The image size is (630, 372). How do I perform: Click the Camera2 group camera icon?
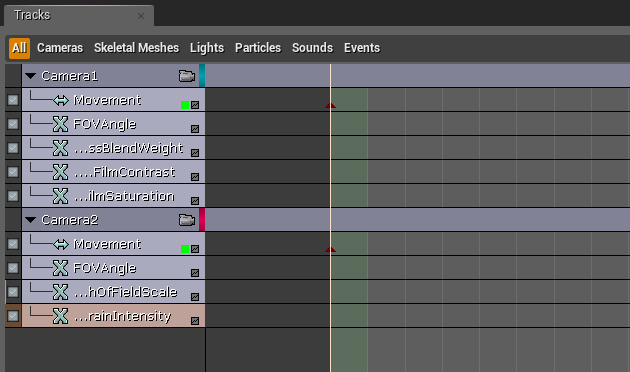[187, 220]
